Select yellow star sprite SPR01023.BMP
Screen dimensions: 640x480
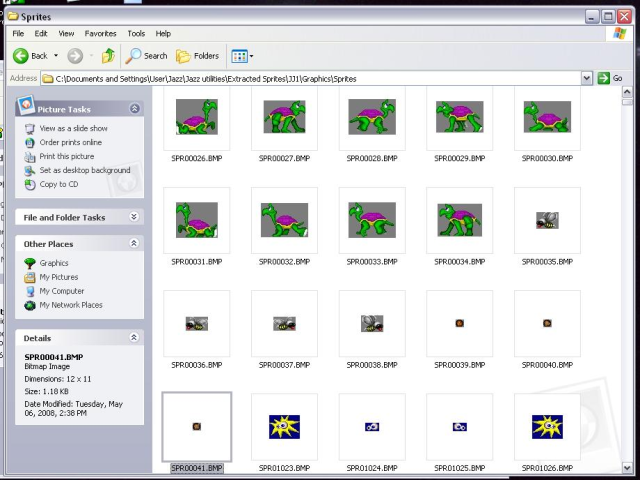[284, 427]
